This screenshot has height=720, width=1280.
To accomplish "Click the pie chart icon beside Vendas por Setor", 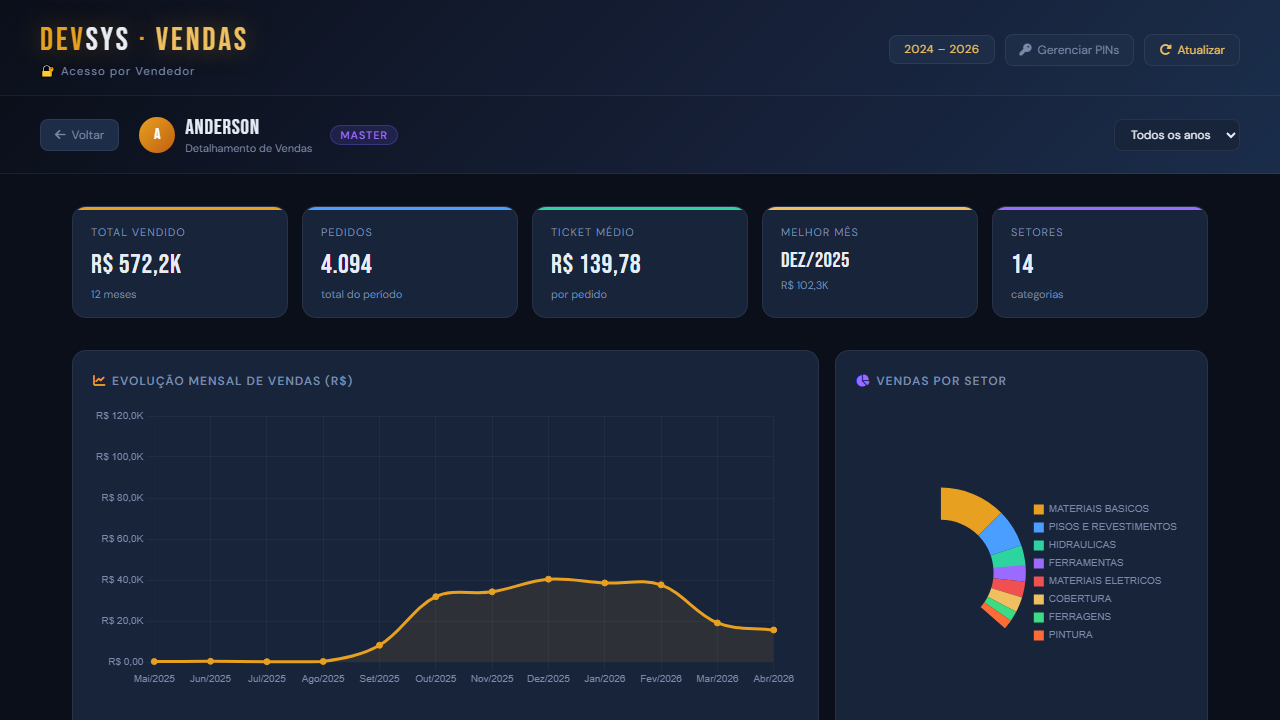I will (x=863, y=380).
